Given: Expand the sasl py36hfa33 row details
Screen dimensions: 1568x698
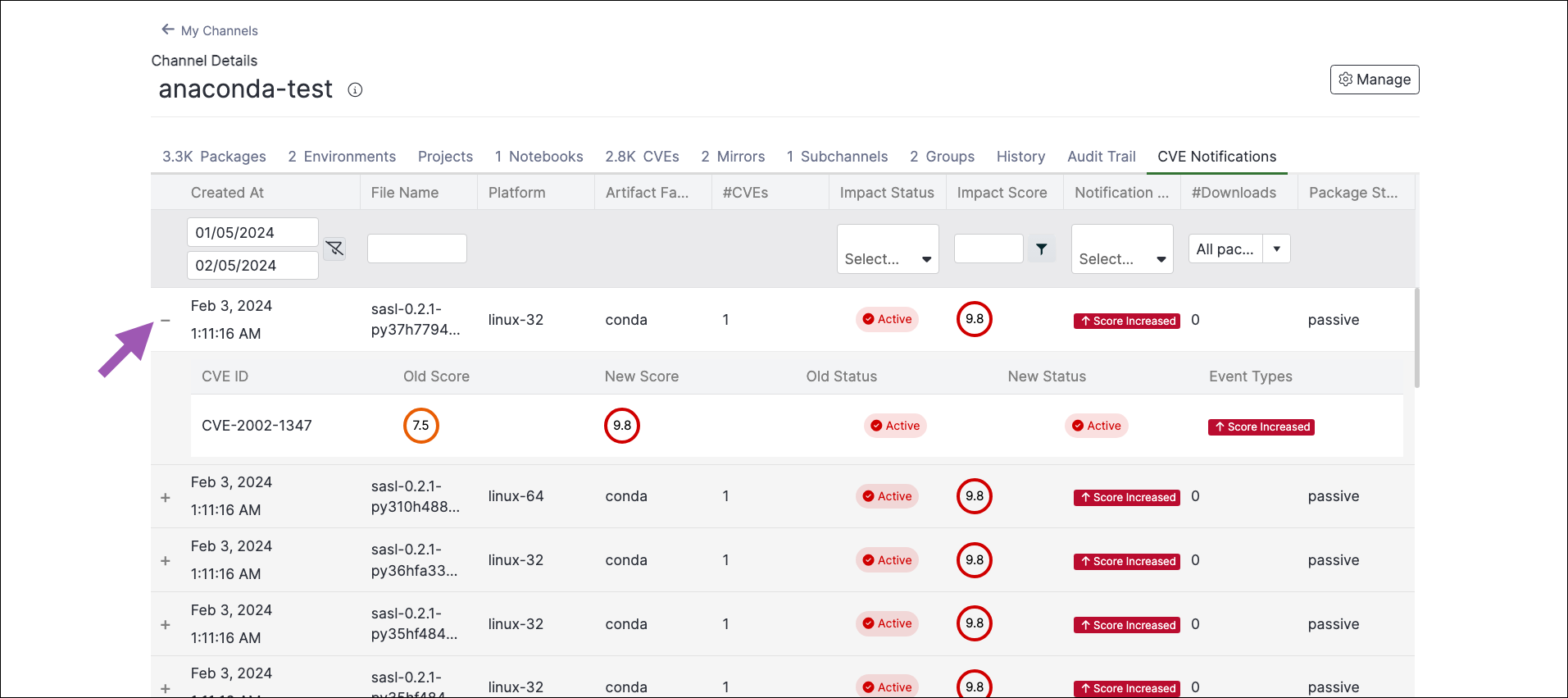Looking at the screenshot, I should pyautogui.click(x=166, y=561).
